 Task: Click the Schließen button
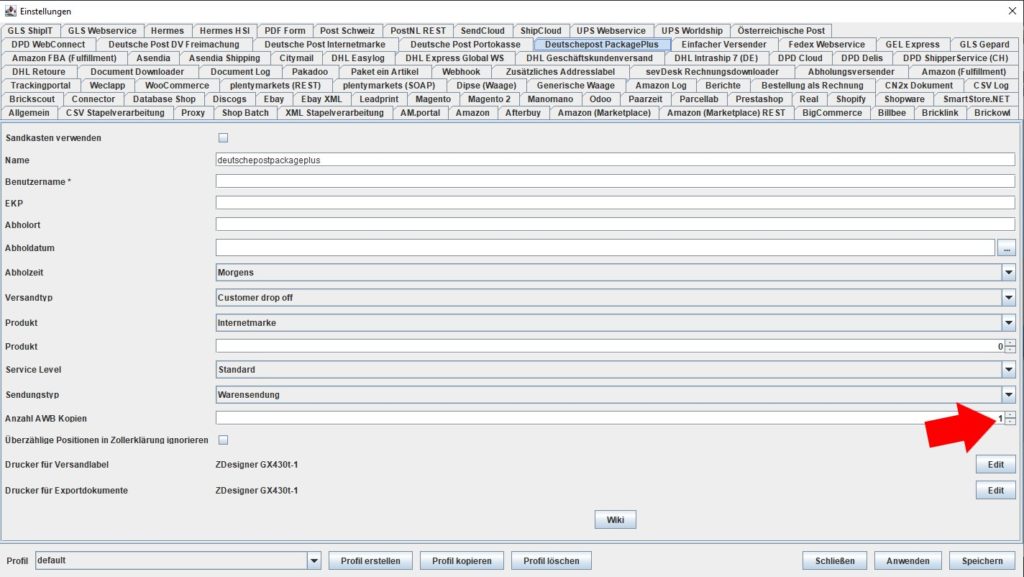click(x=835, y=561)
